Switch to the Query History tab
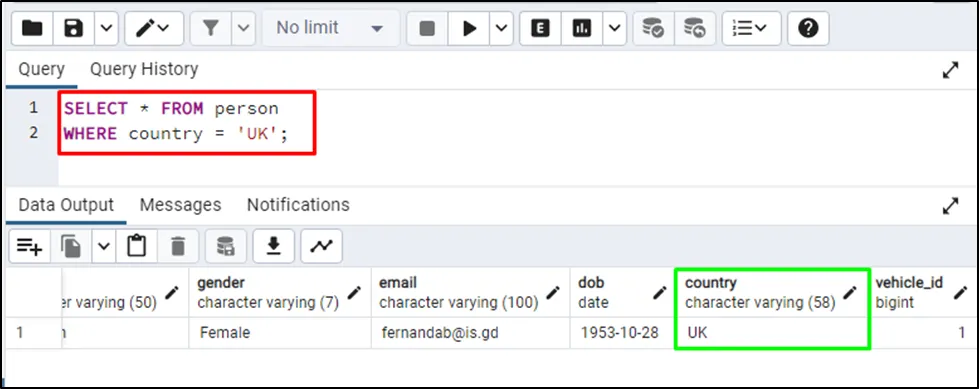This screenshot has width=979, height=389. click(x=144, y=69)
